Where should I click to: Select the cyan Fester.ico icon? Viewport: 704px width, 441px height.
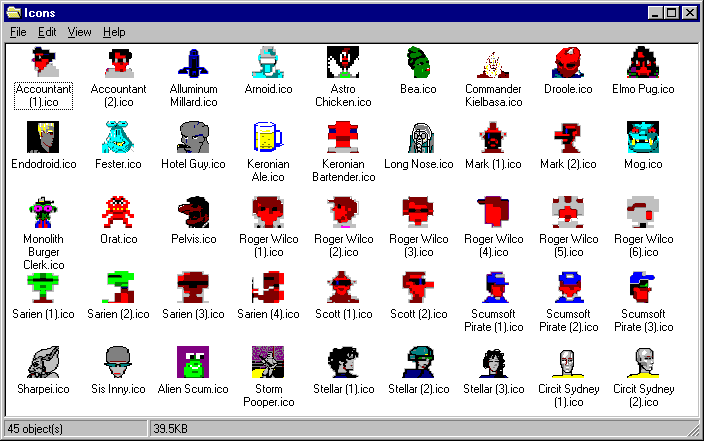pyautogui.click(x=119, y=137)
